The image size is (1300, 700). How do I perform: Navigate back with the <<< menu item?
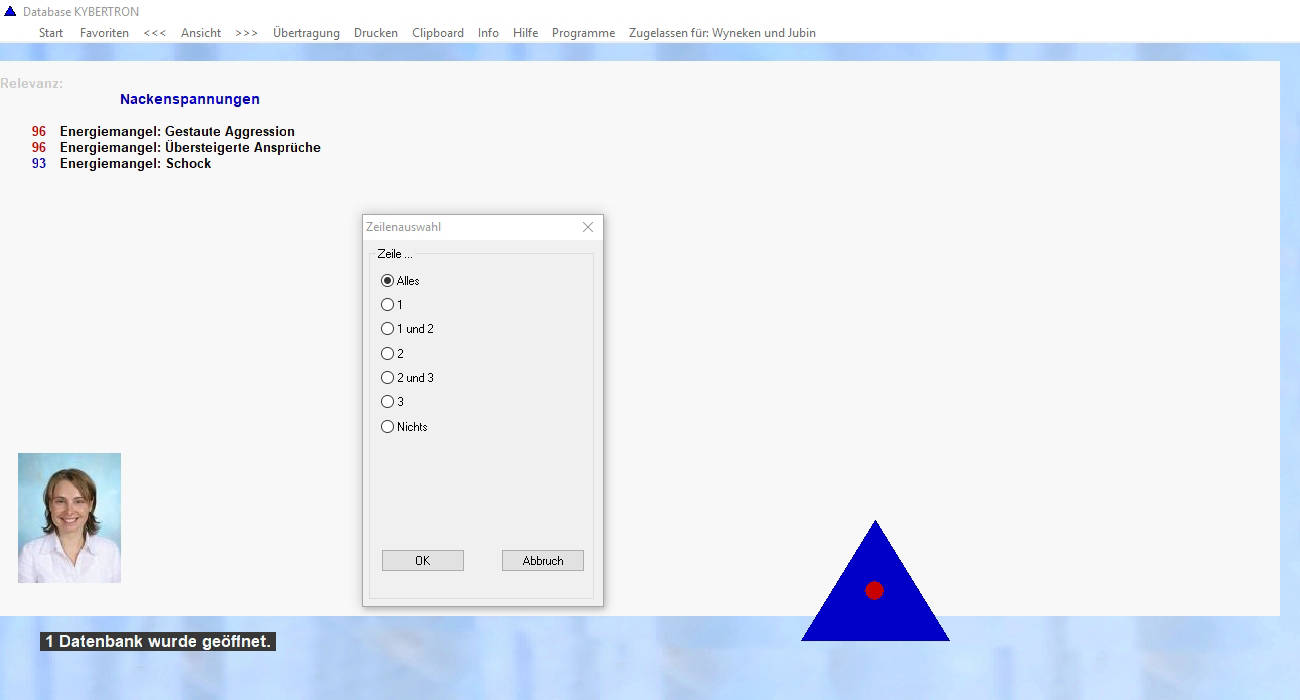pos(155,33)
